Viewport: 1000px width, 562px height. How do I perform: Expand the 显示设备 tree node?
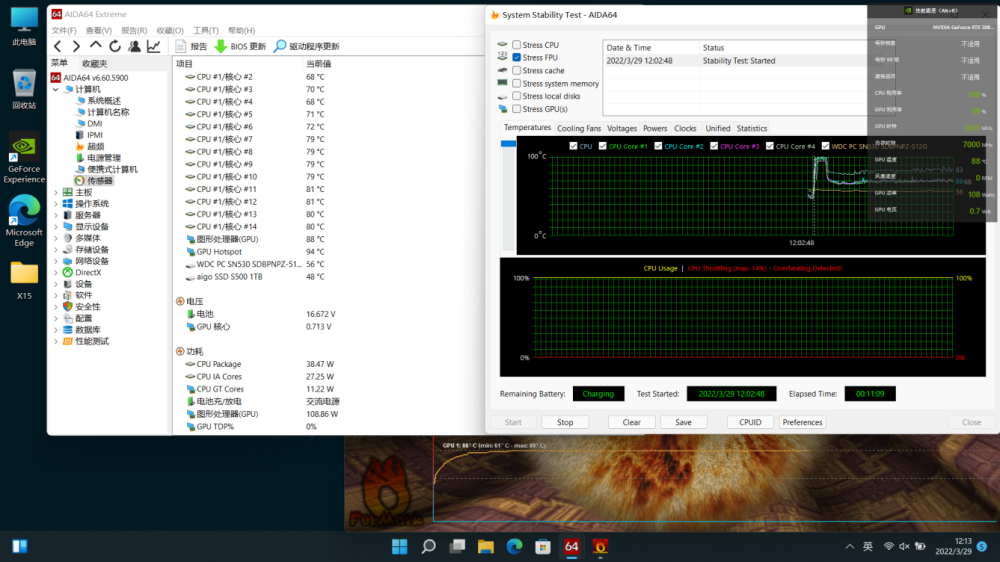57,227
